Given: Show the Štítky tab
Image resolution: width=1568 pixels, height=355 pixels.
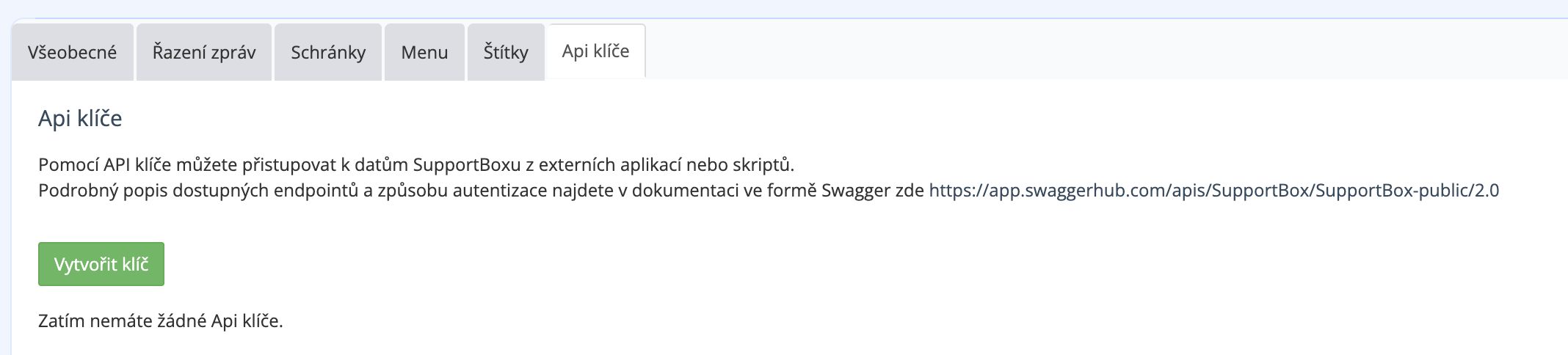Looking at the screenshot, I should tap(506, 53).
